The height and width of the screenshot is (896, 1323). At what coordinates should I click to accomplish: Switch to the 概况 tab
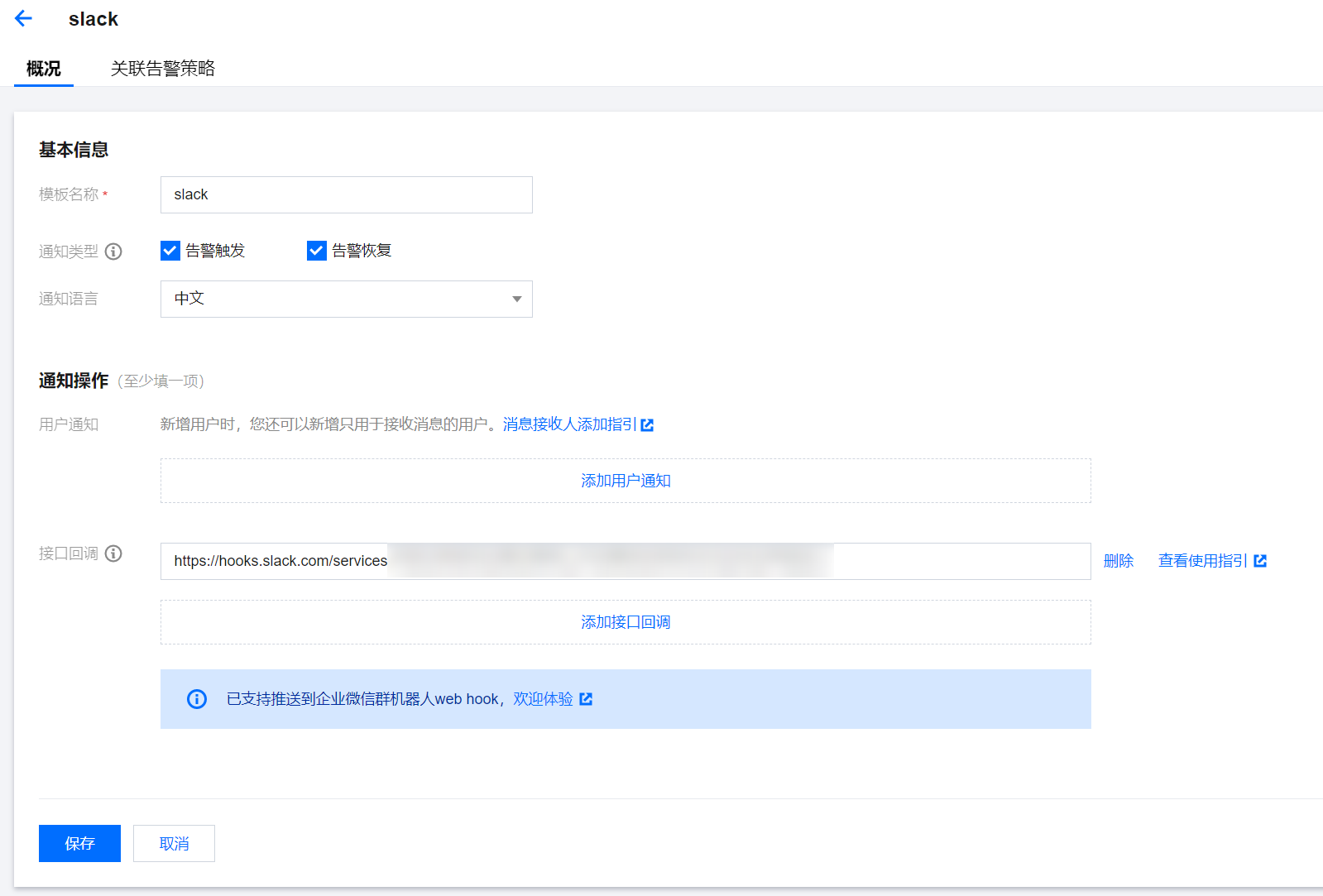44,69
